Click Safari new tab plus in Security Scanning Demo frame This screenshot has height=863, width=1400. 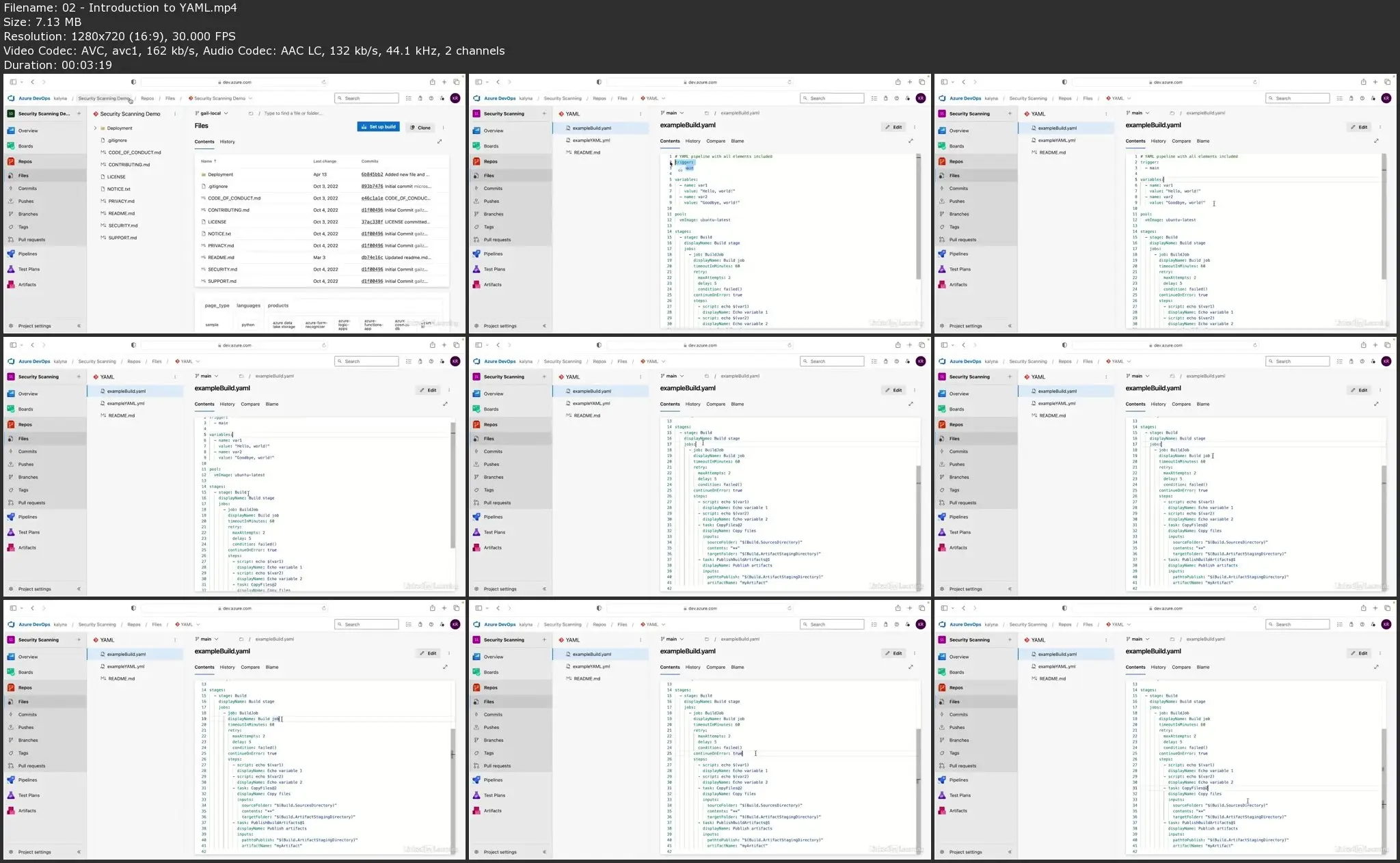click(x=444, y=82)
